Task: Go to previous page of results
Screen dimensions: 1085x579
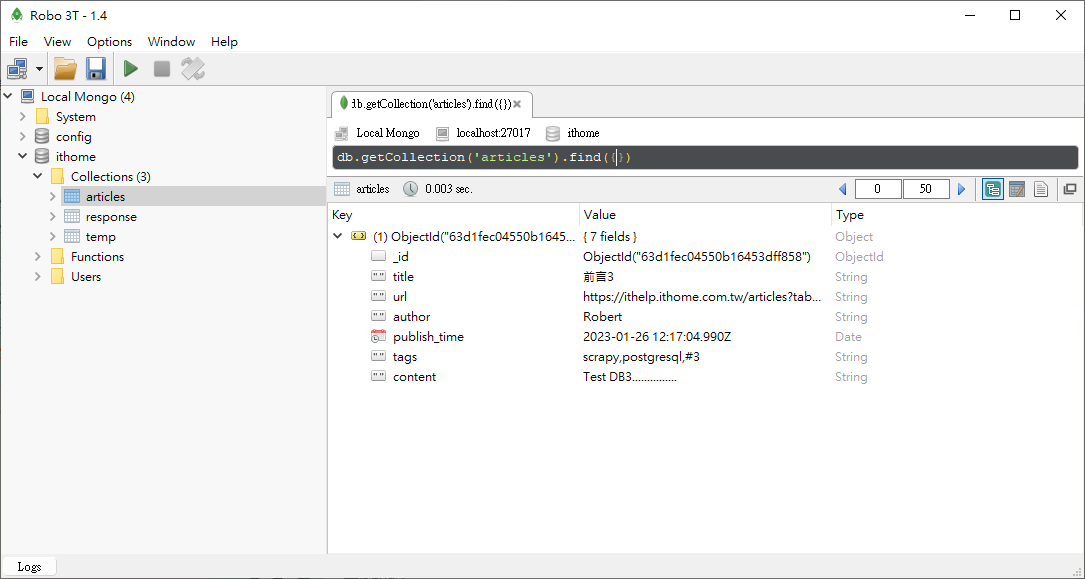Action: pos(842,189)
